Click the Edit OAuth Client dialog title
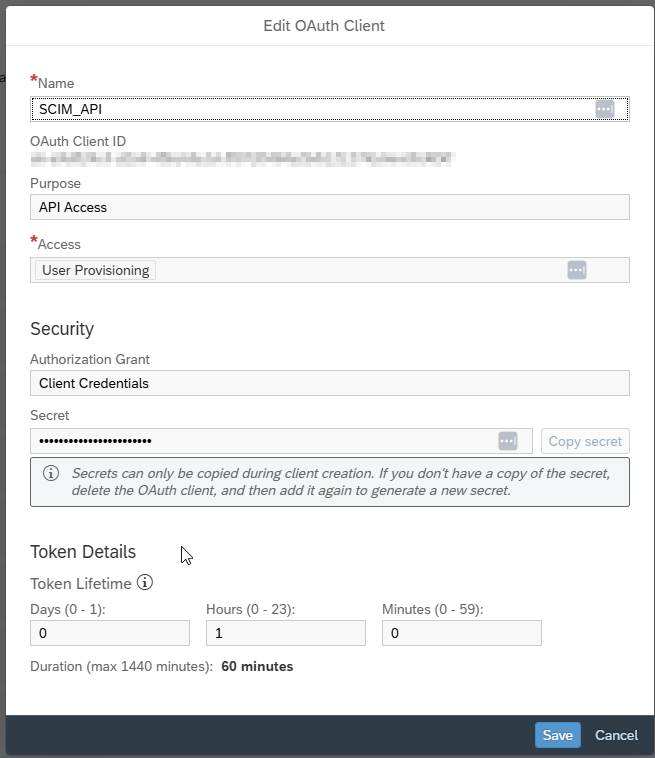The height and width of the screenshot is (758, 655). pos(324,26)
